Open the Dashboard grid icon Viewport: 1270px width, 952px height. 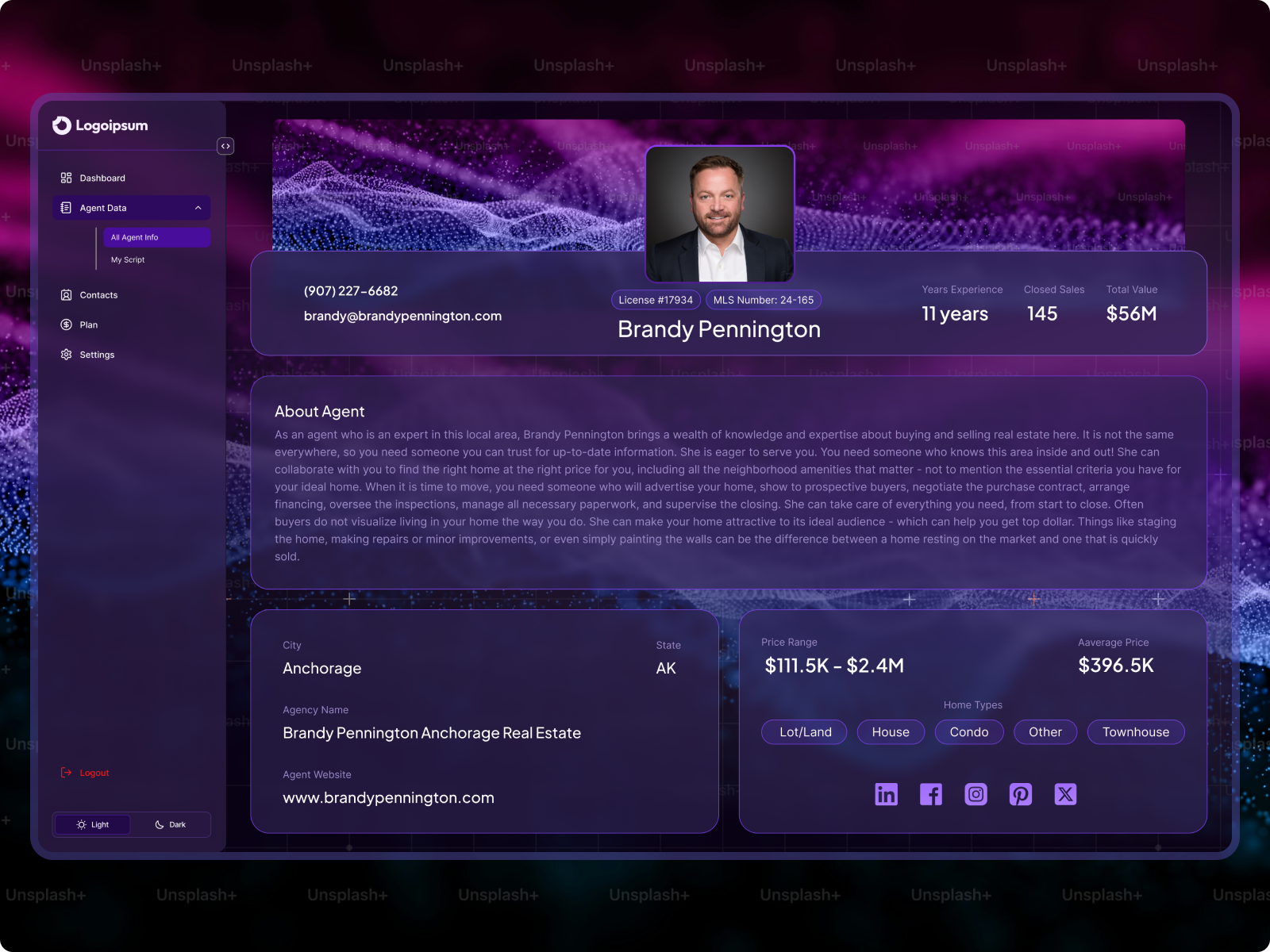pyautogui.click(x=67, y=178)
